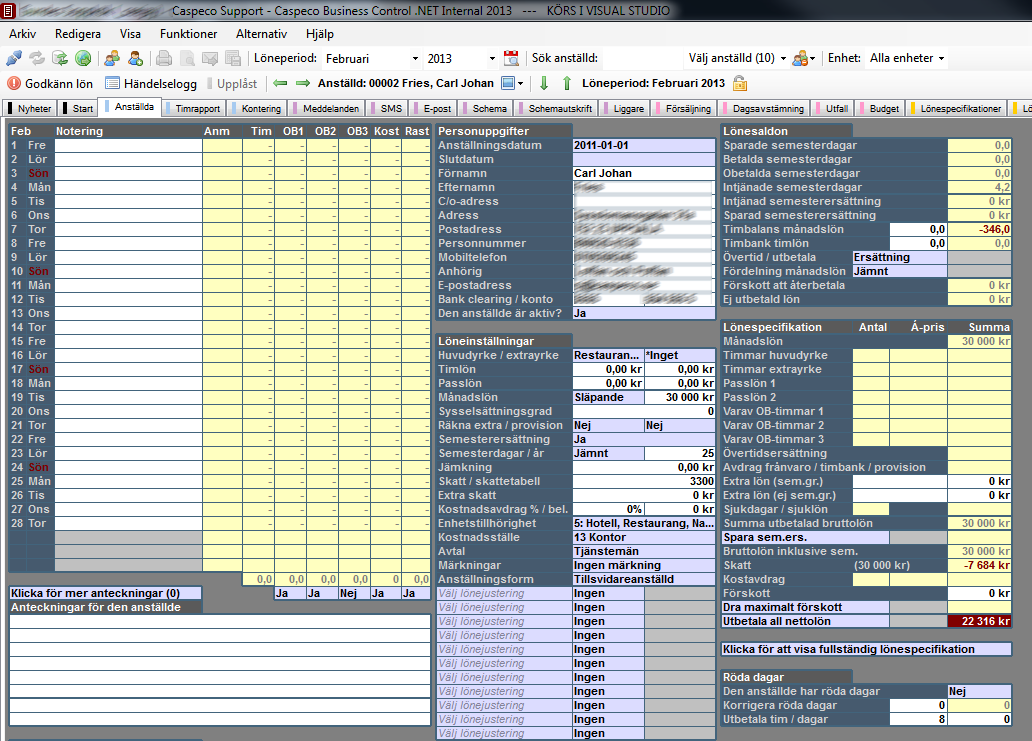The height and width of the screenshot is (741, 1032).
Task: Open the Funktioner menu
Action: coord(188,34)
